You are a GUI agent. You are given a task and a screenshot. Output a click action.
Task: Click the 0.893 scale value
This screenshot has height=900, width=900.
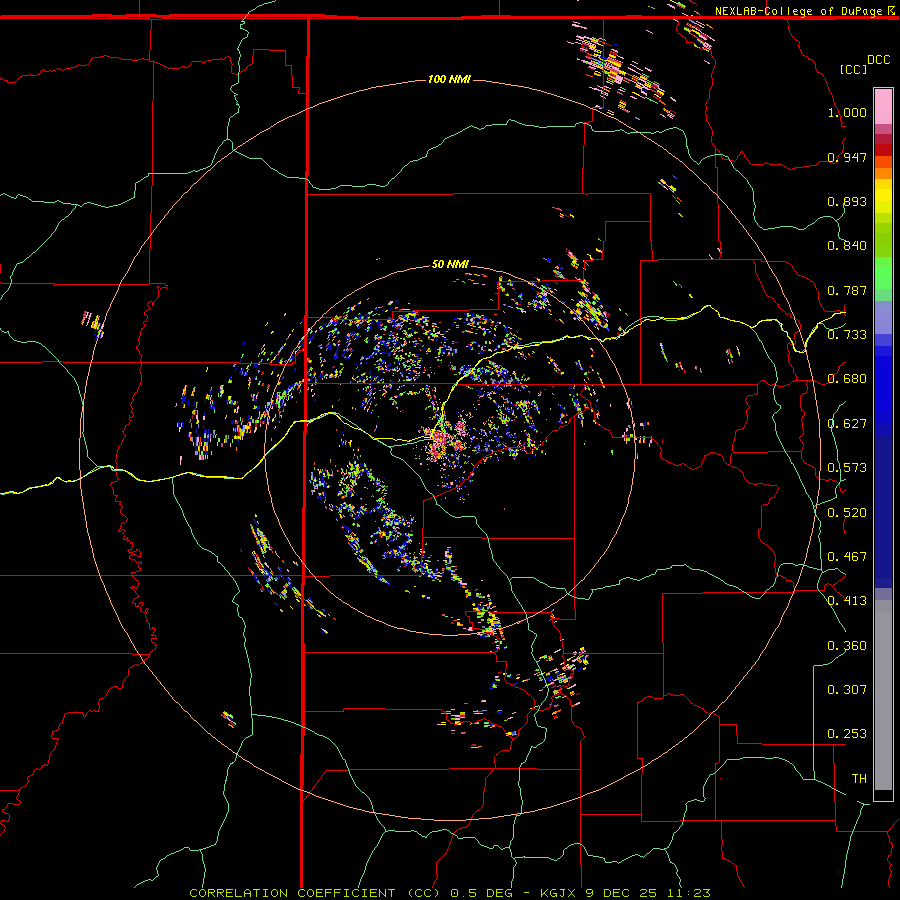[x=847, y=201]
